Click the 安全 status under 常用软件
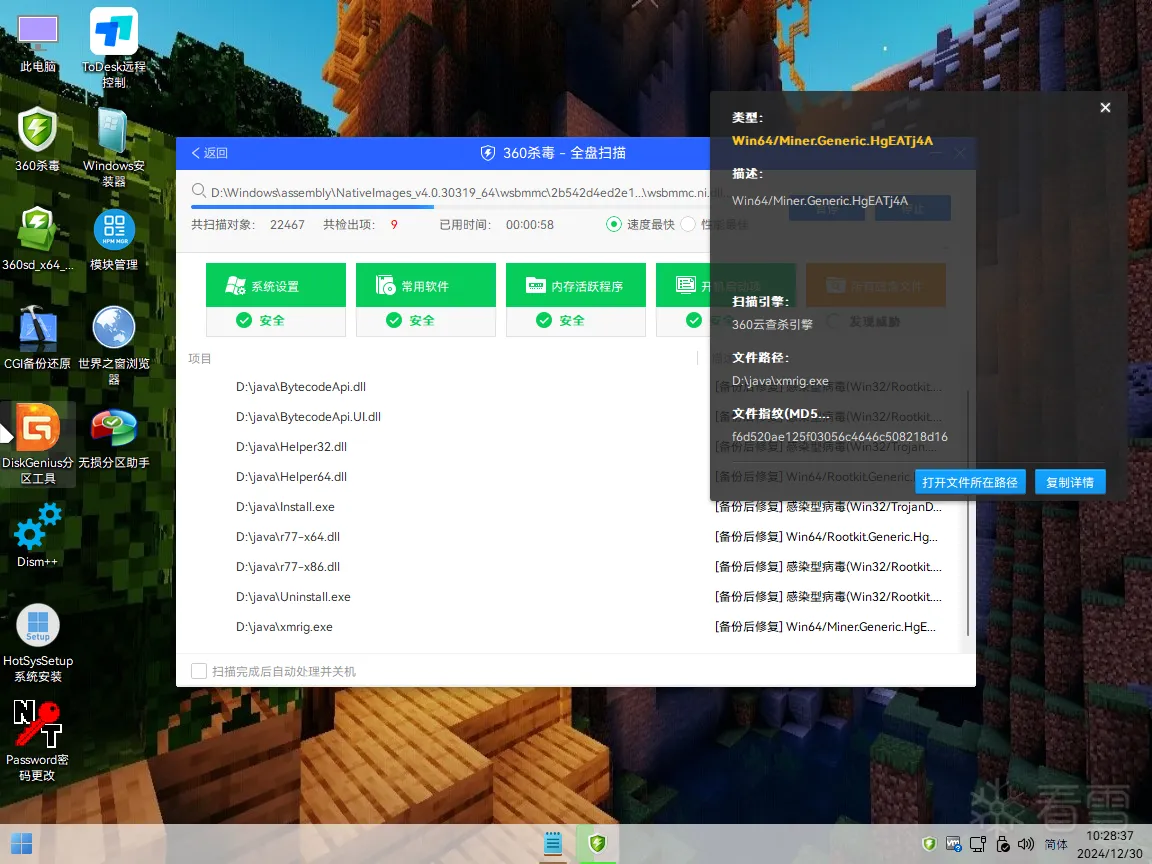This screenshot has height=864, width=1152. pos(411,320)
